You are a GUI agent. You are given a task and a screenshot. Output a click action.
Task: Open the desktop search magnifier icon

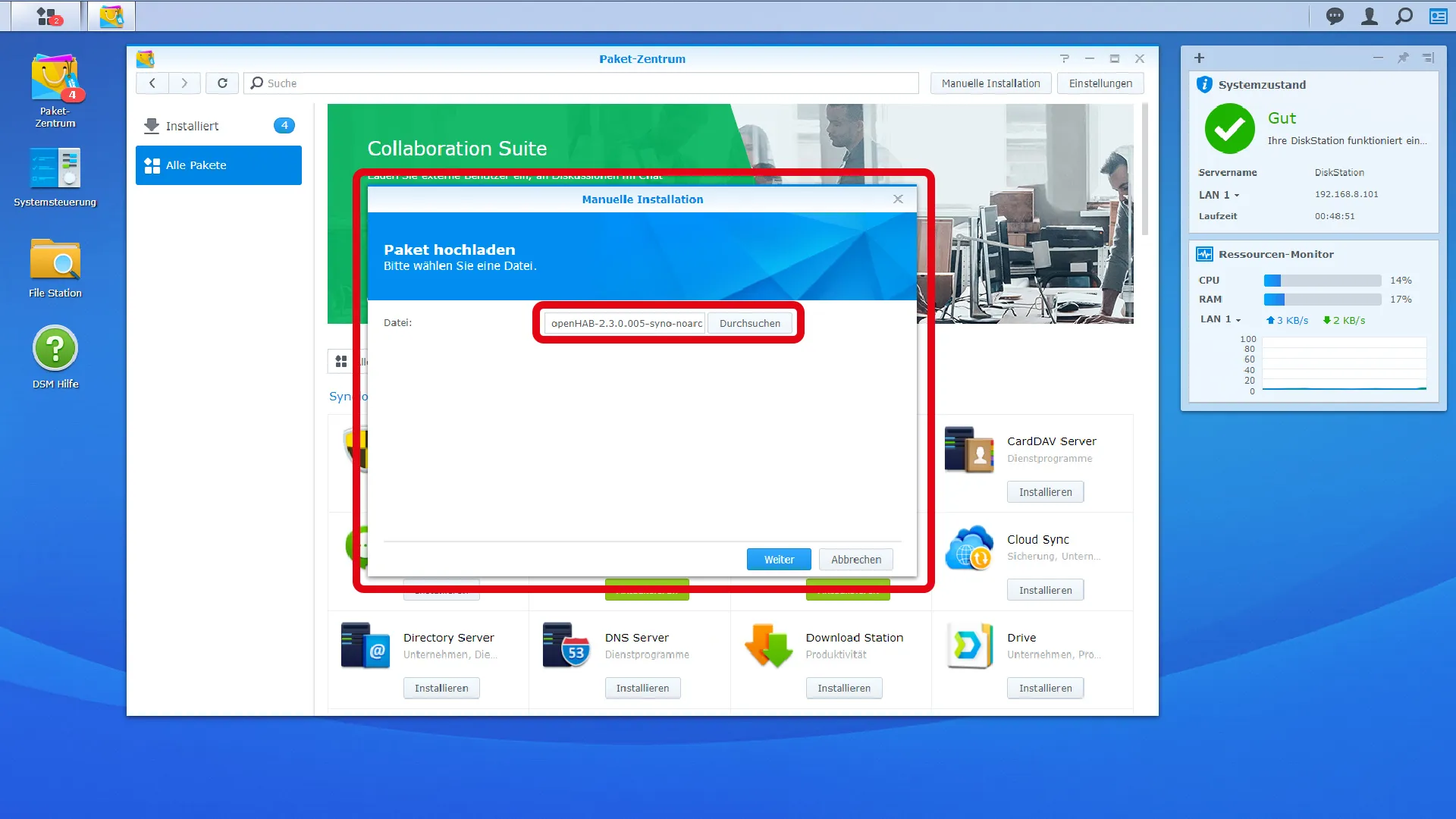[x=1404, y=16]
